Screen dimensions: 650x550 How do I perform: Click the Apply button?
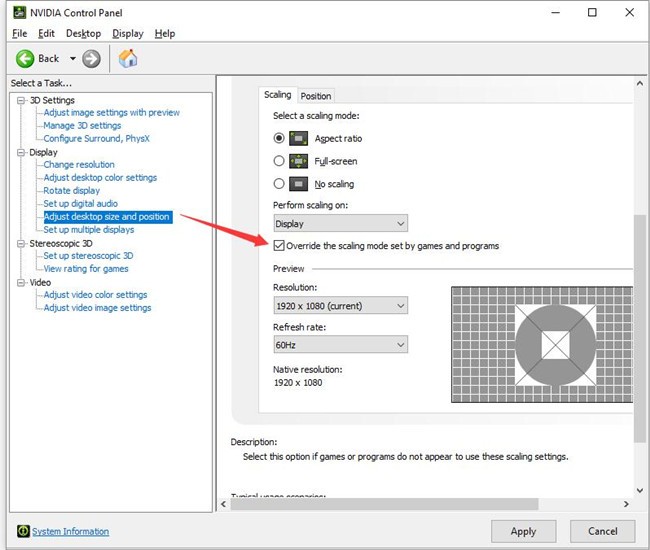[523, 531]
